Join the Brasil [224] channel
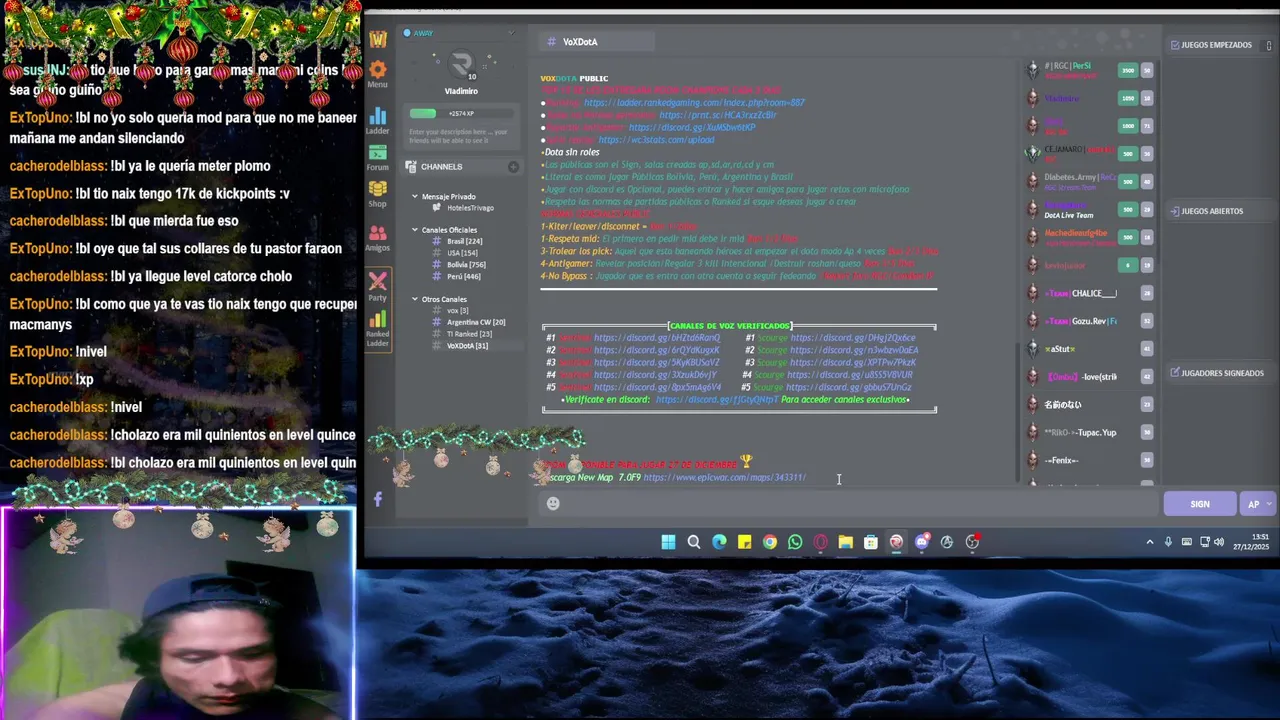Screen dimensions: 1280x720 [464, 241]
